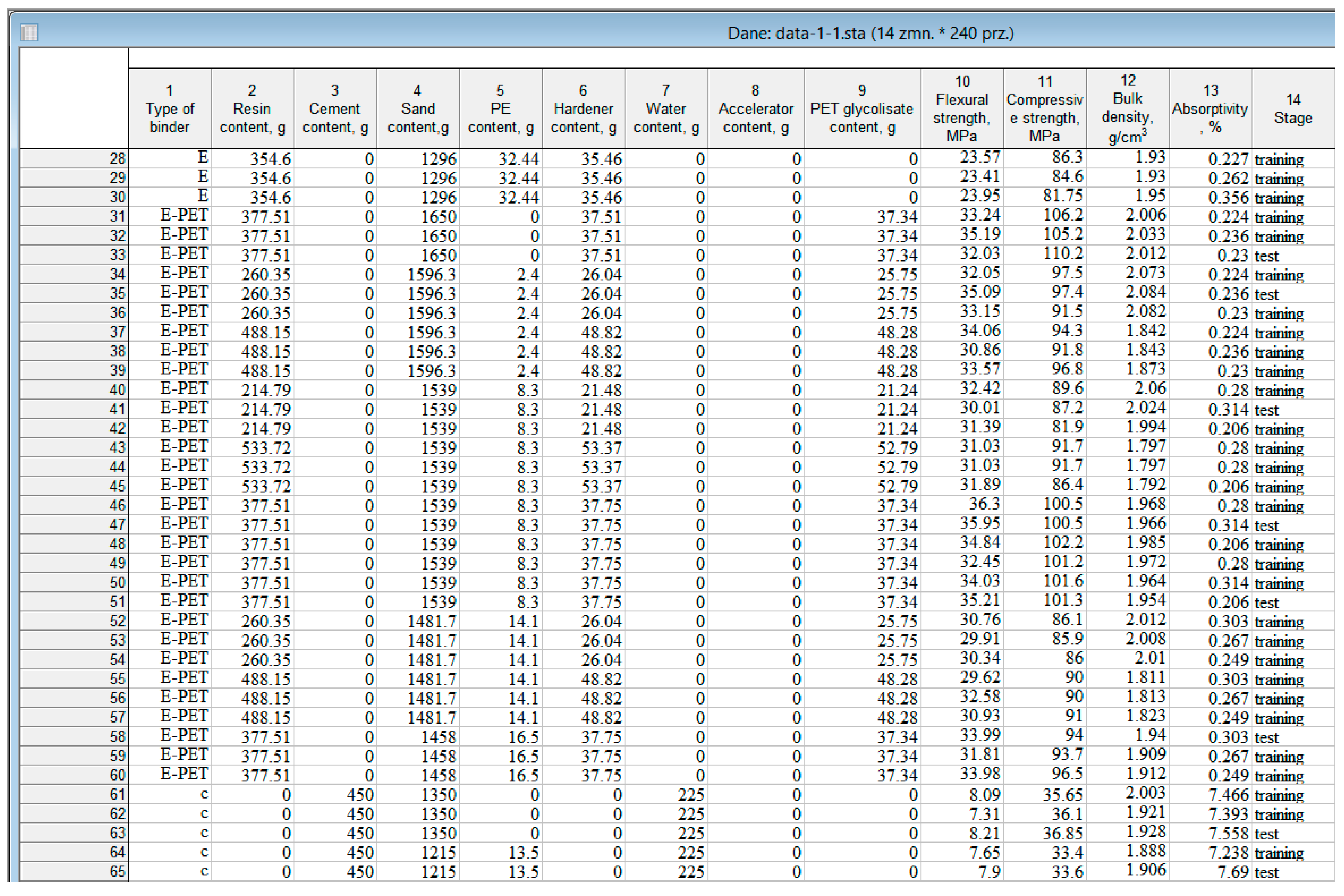
Task: Select row header 28
Action: [74, 159]
